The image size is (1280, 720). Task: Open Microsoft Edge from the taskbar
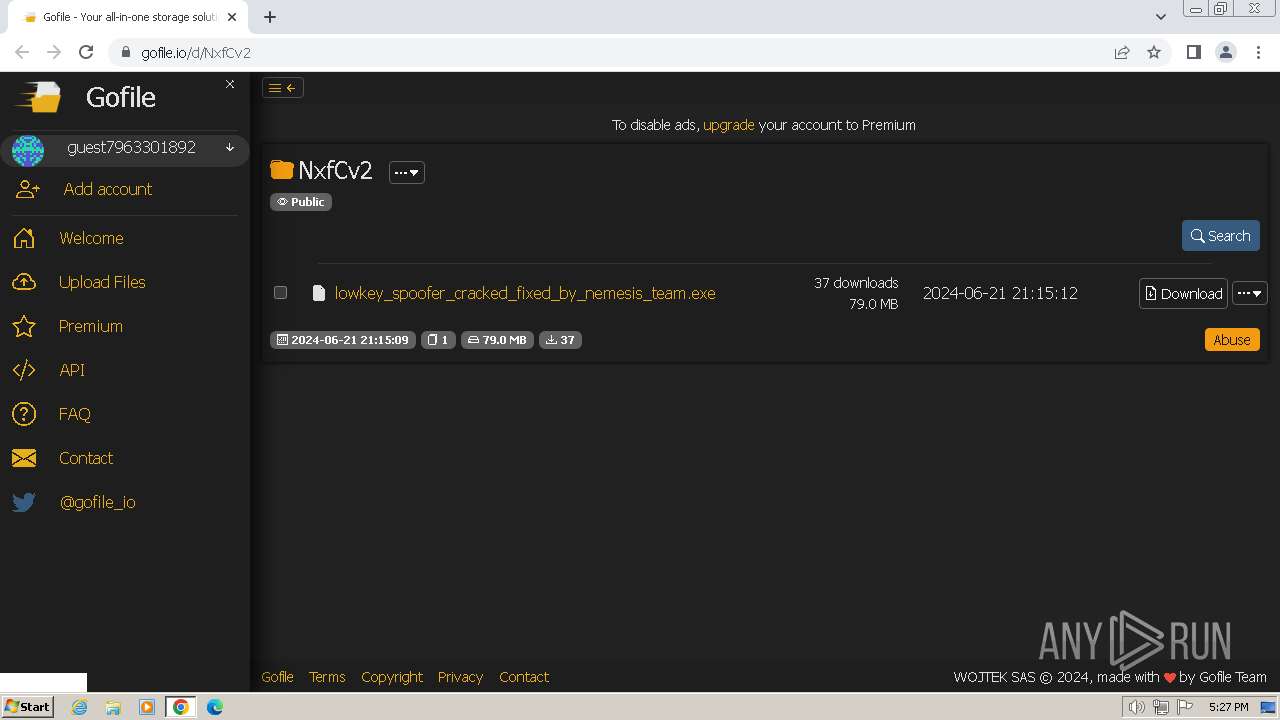[x=214, y=707]
